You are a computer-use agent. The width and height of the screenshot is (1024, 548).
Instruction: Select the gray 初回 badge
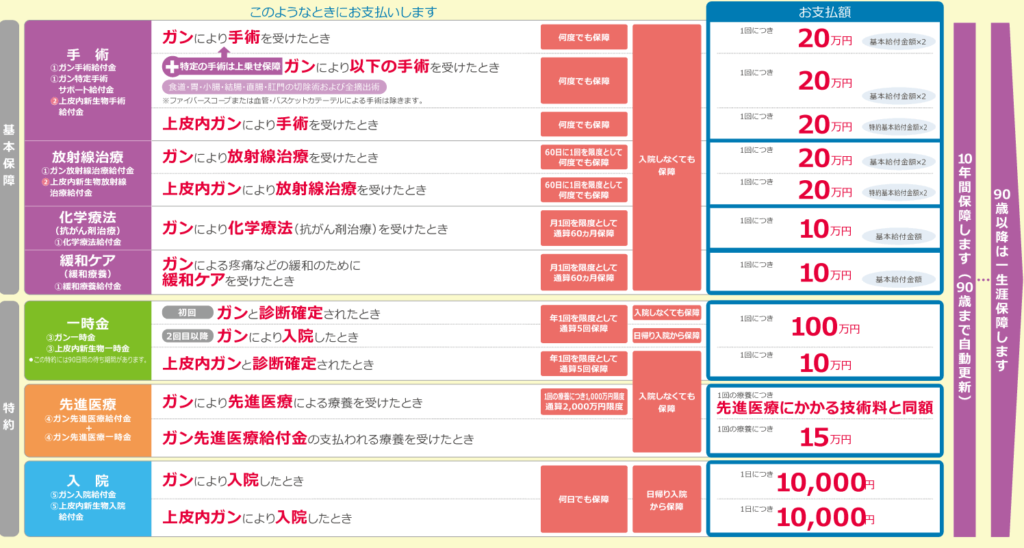[187, 312]
